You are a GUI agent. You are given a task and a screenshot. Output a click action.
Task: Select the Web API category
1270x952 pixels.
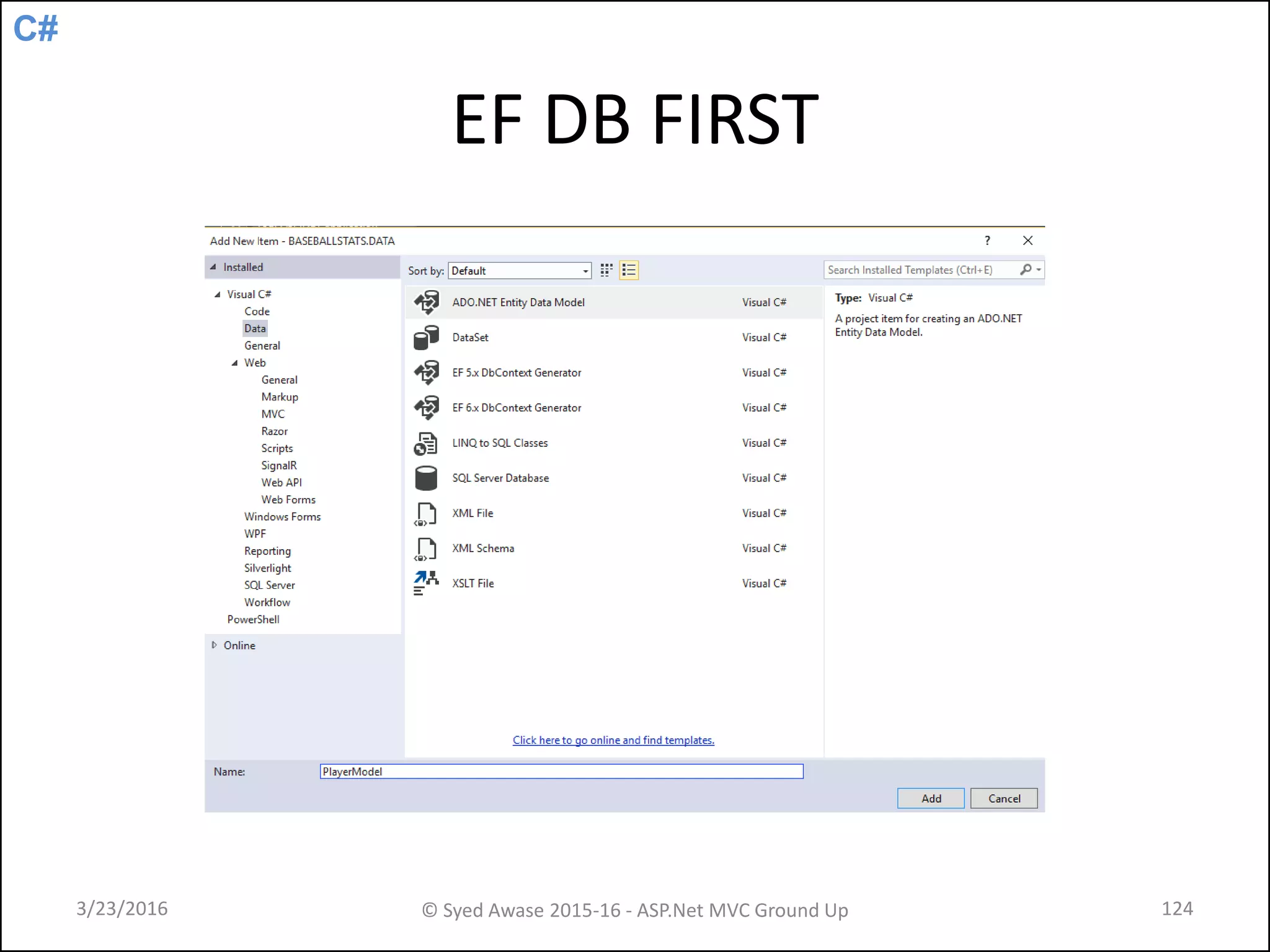coord(282,483)
